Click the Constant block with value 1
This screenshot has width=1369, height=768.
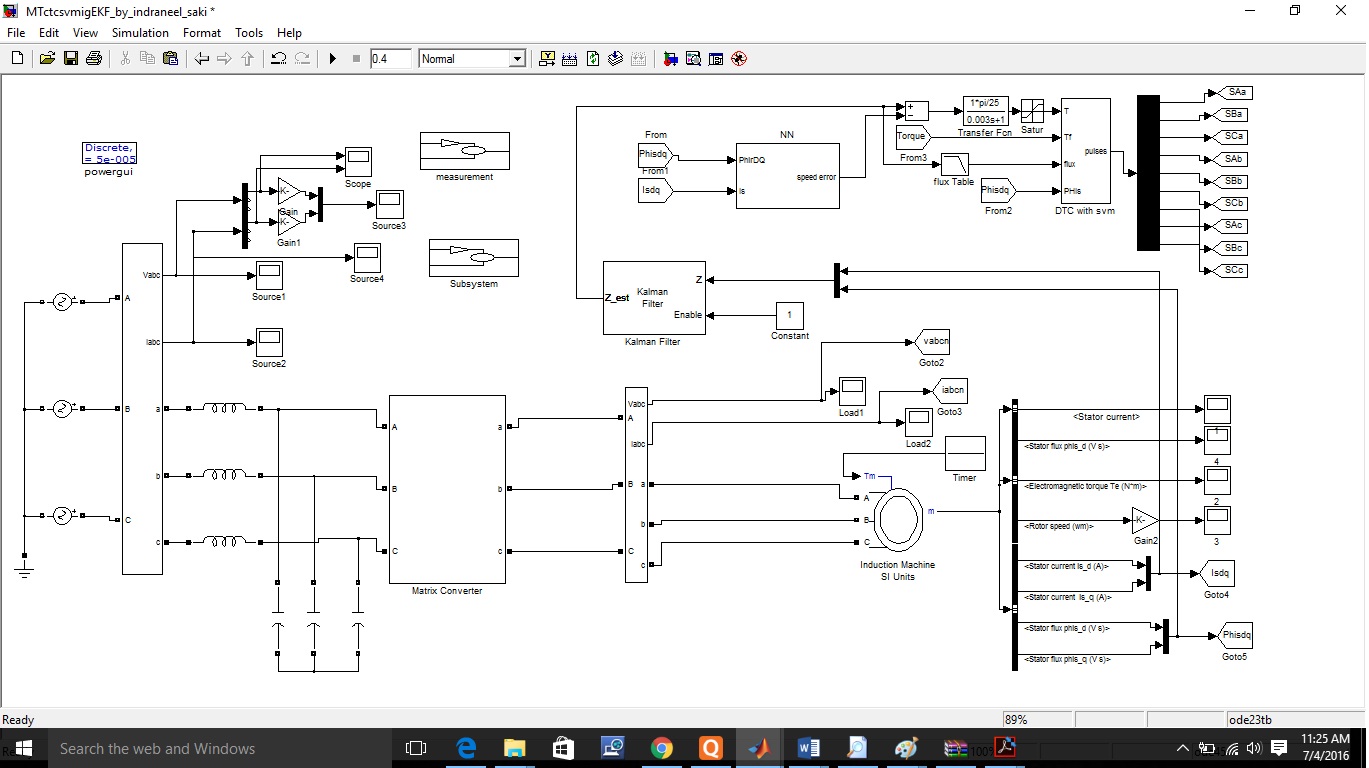click(790, 315)
